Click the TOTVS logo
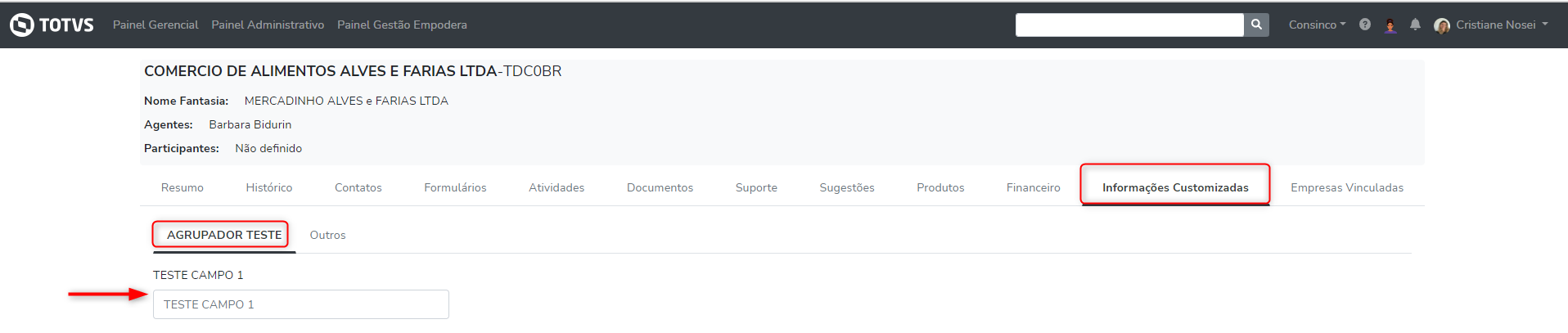Screen dimensions: 1568x333 pos(52,25)
